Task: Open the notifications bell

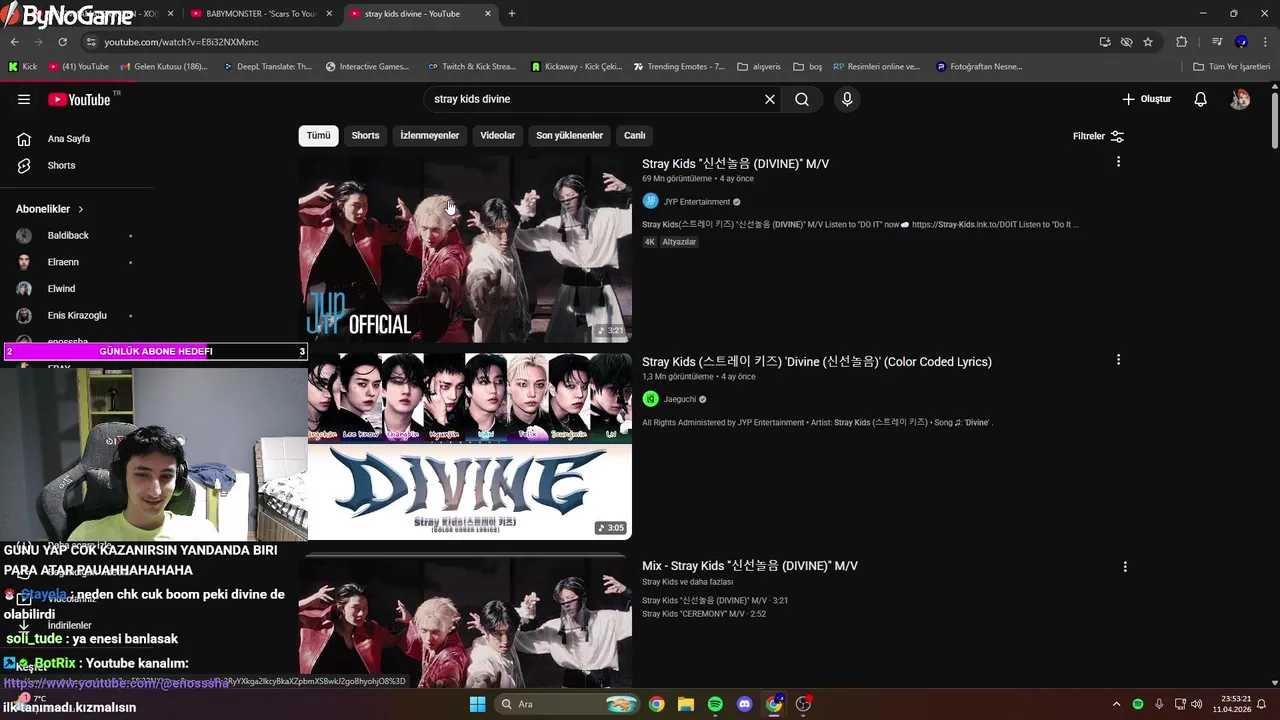Action: tap(1201, 99)
